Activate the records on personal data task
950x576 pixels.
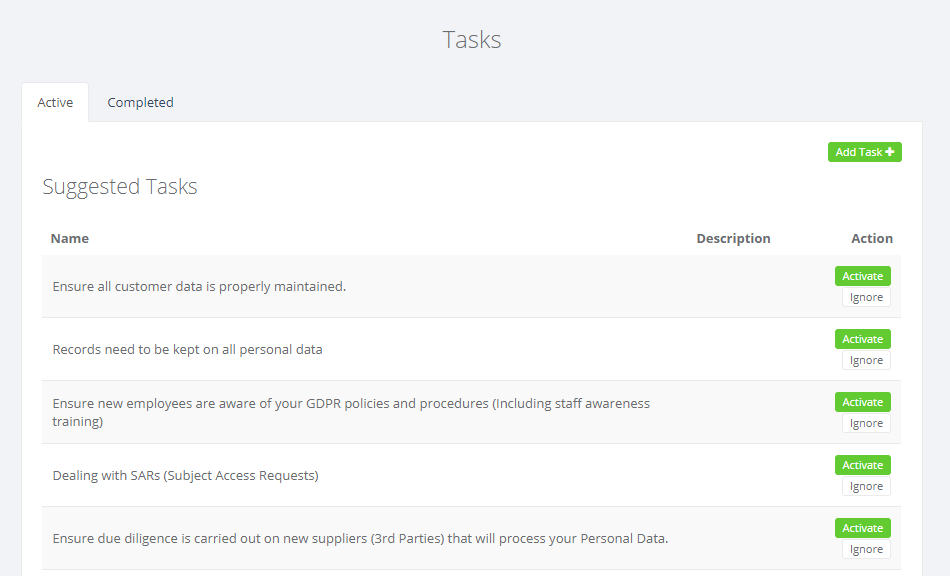(862, 339)
